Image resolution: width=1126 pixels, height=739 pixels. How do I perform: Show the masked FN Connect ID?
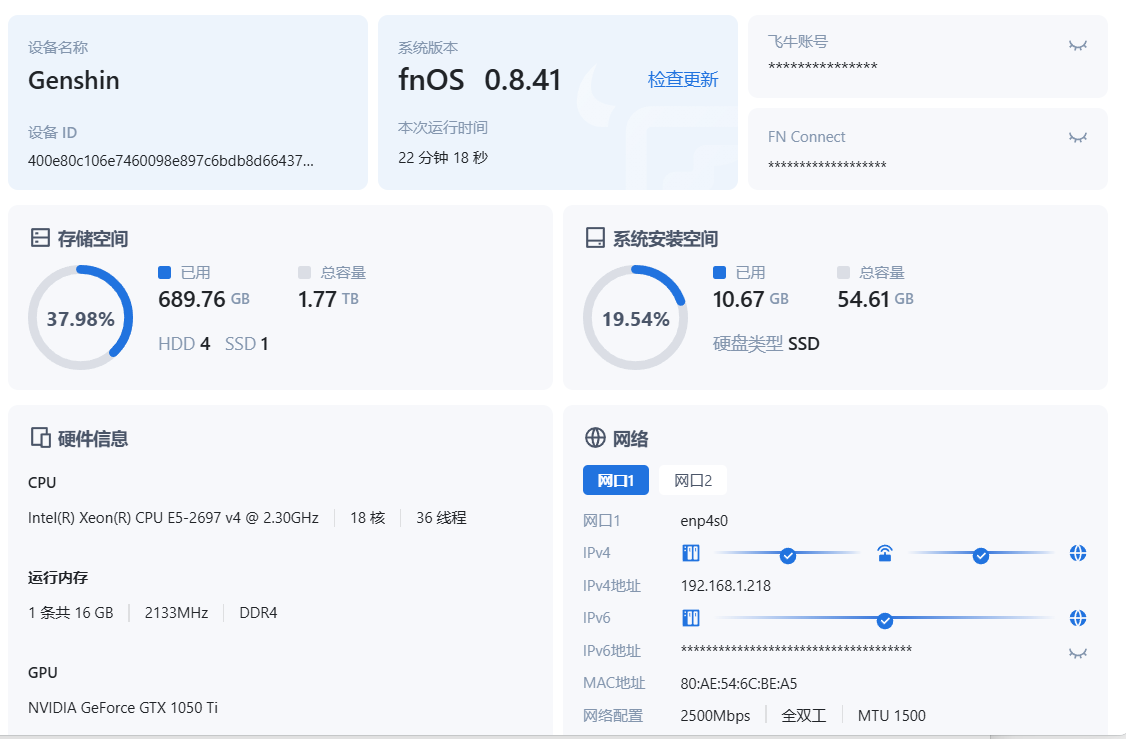(1077, 137)
